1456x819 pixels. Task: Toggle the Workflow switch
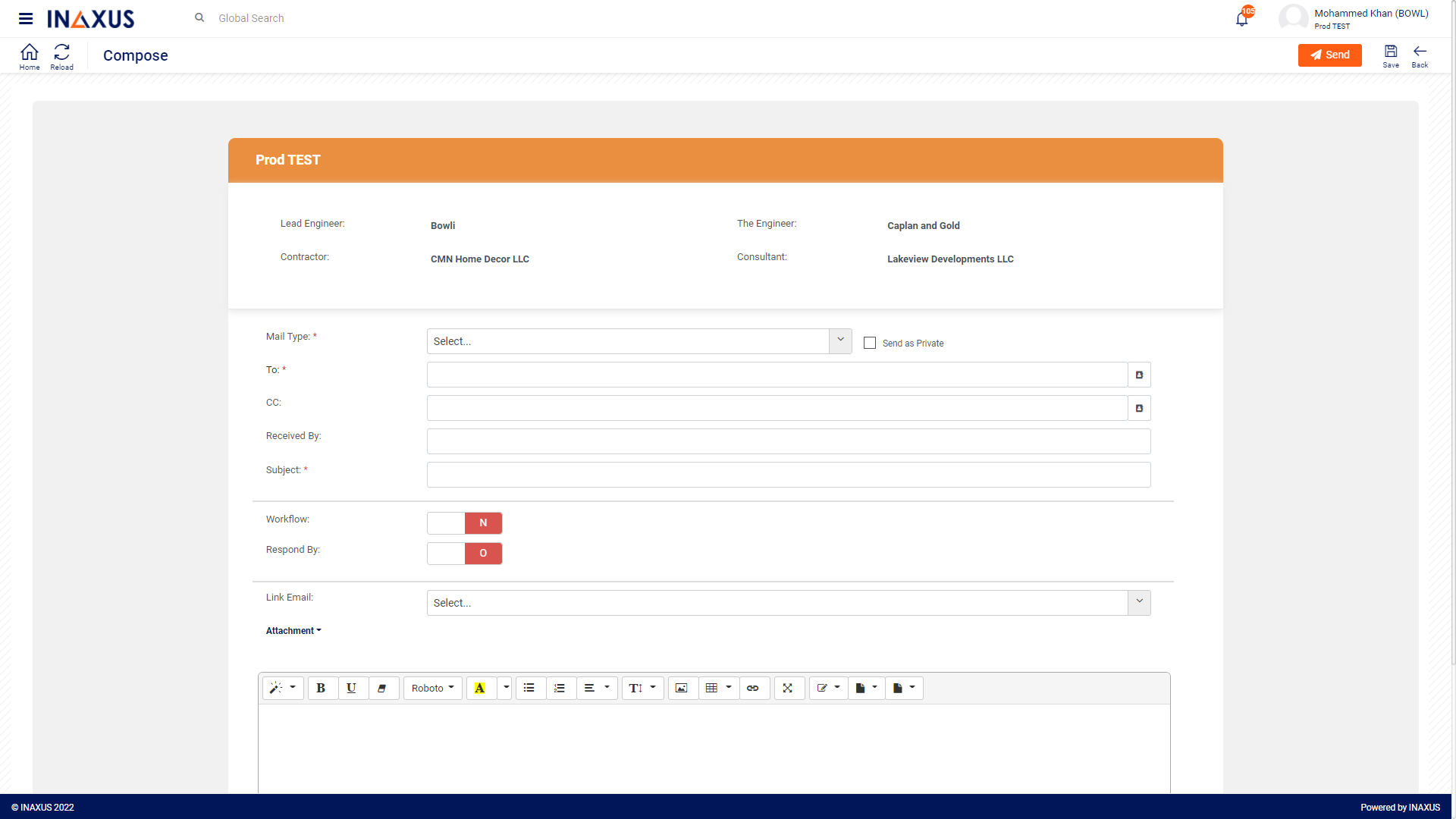[x=464, y=523]
